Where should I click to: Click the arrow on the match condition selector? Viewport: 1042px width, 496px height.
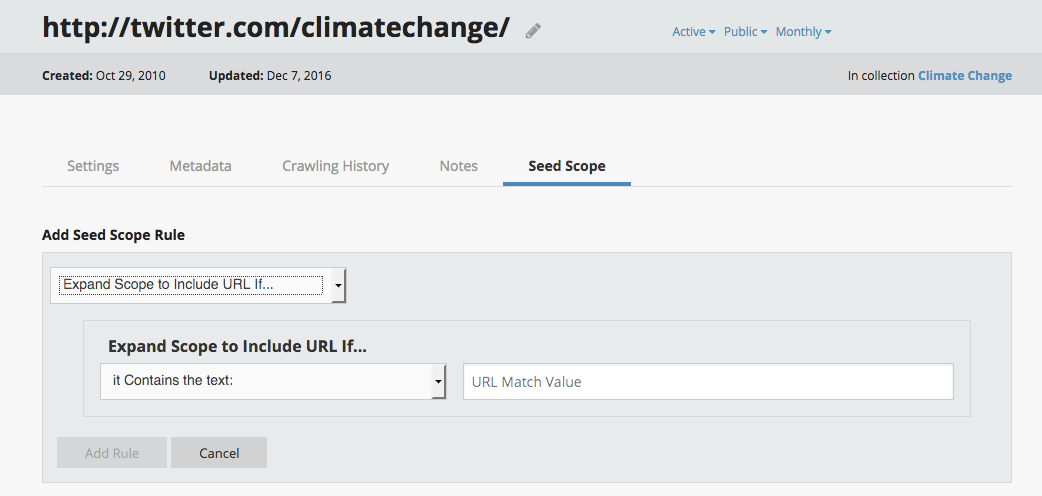pos(438,381)
